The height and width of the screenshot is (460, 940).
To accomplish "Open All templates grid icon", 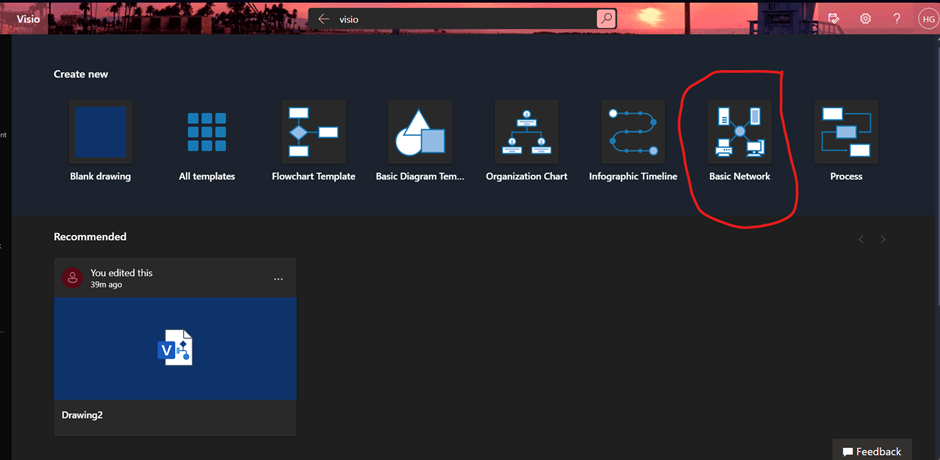I will click(x=207, y=132).
